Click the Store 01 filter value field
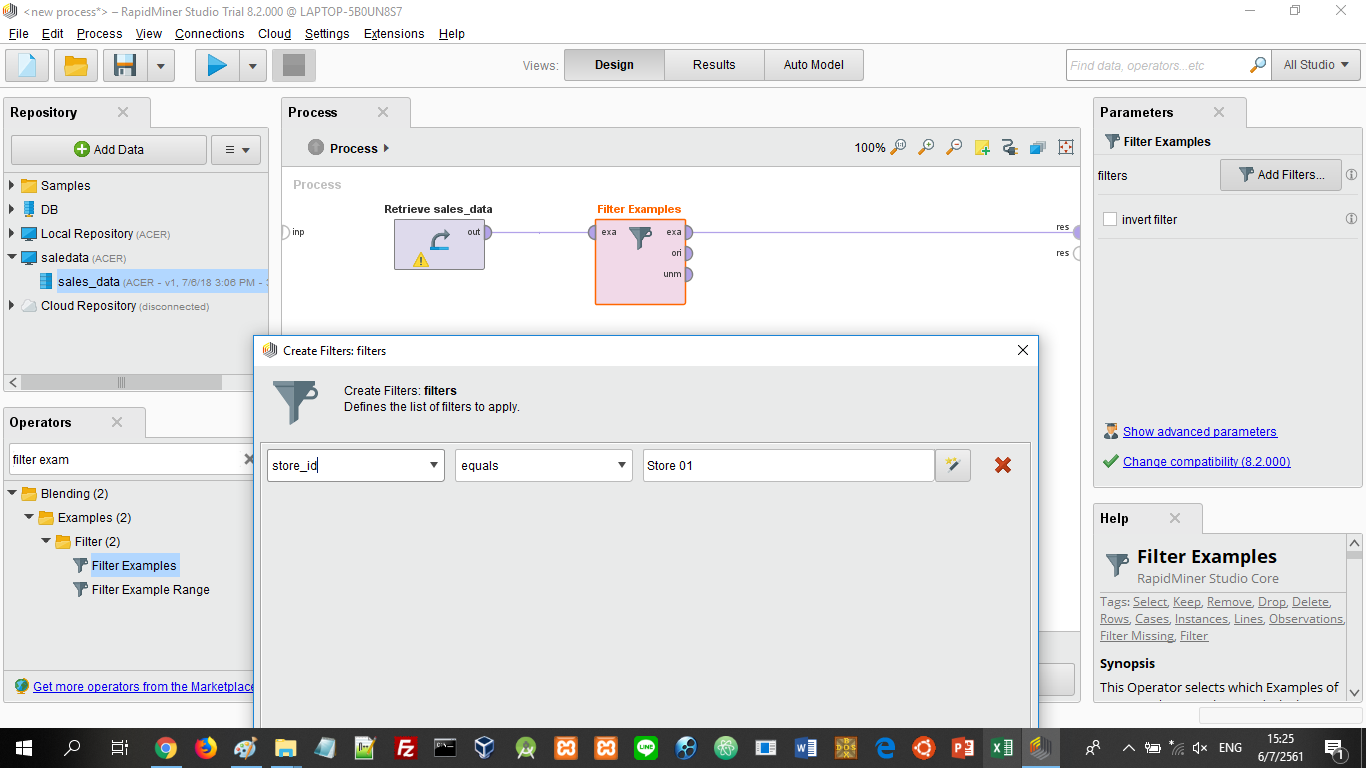Screen dimensions: 1366x768 (788, 465)
